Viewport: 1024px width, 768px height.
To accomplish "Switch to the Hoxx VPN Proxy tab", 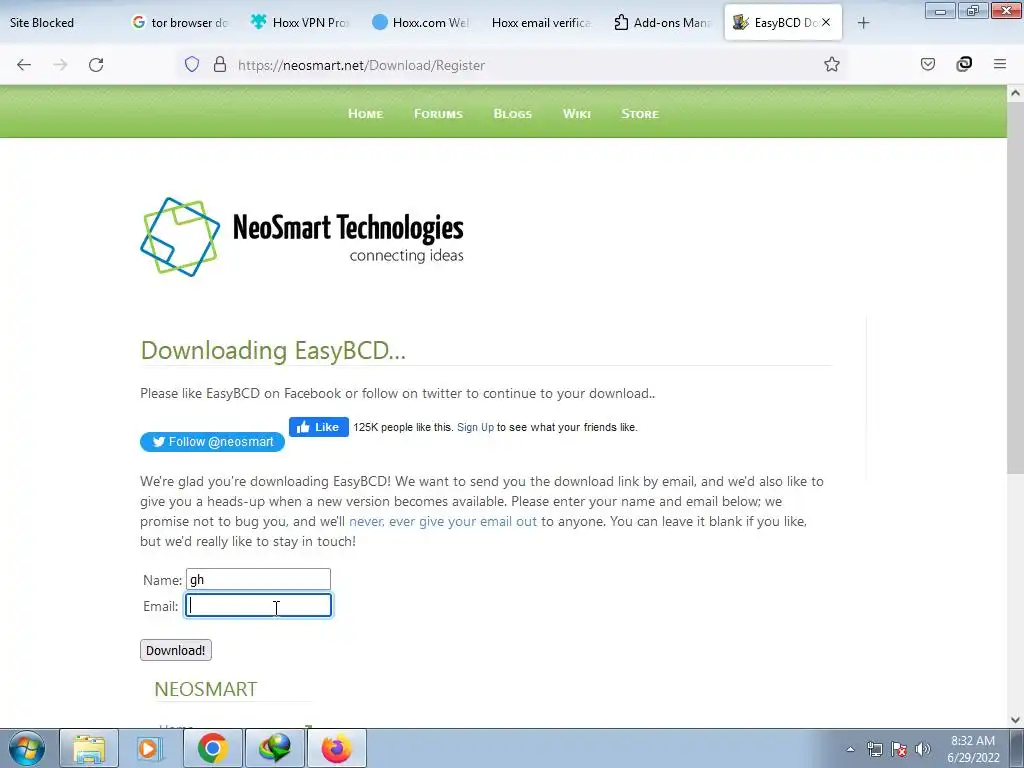I will click(x=300, y=23).
